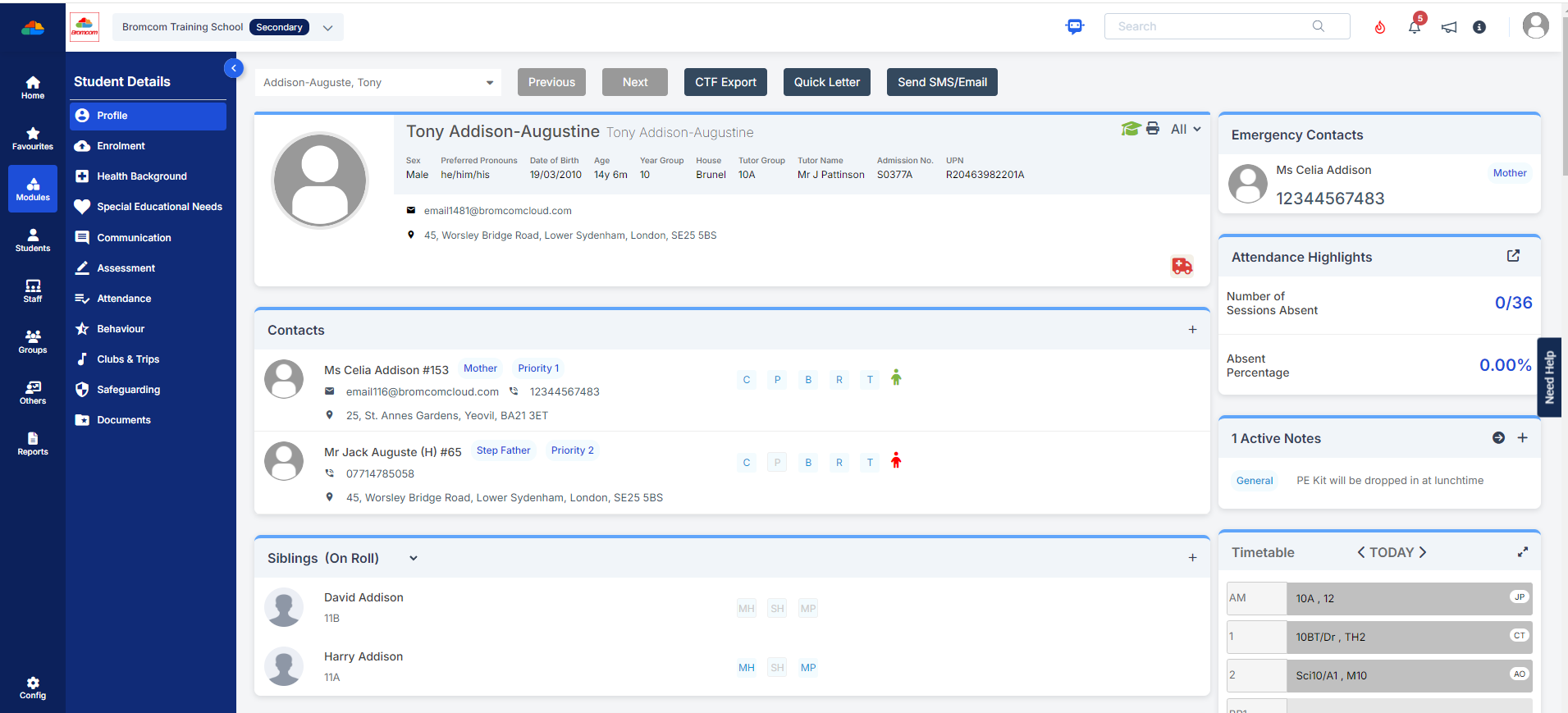Toggle the C flag for Ms Celia Addison

coord(746,380)
